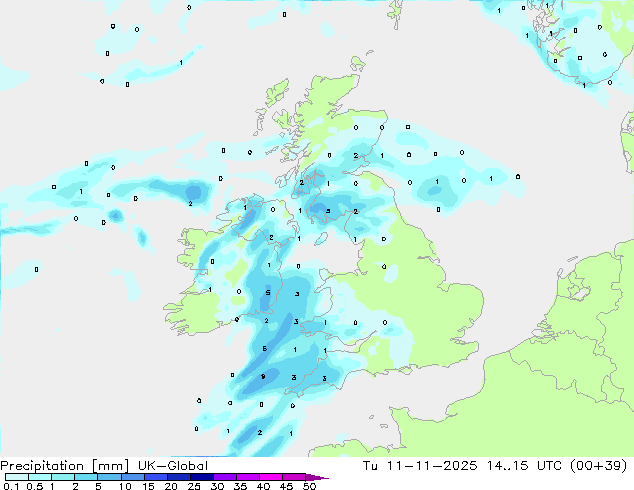Click the "14..15 UTC" time text

pyautogui.click(x=524, y=466)
